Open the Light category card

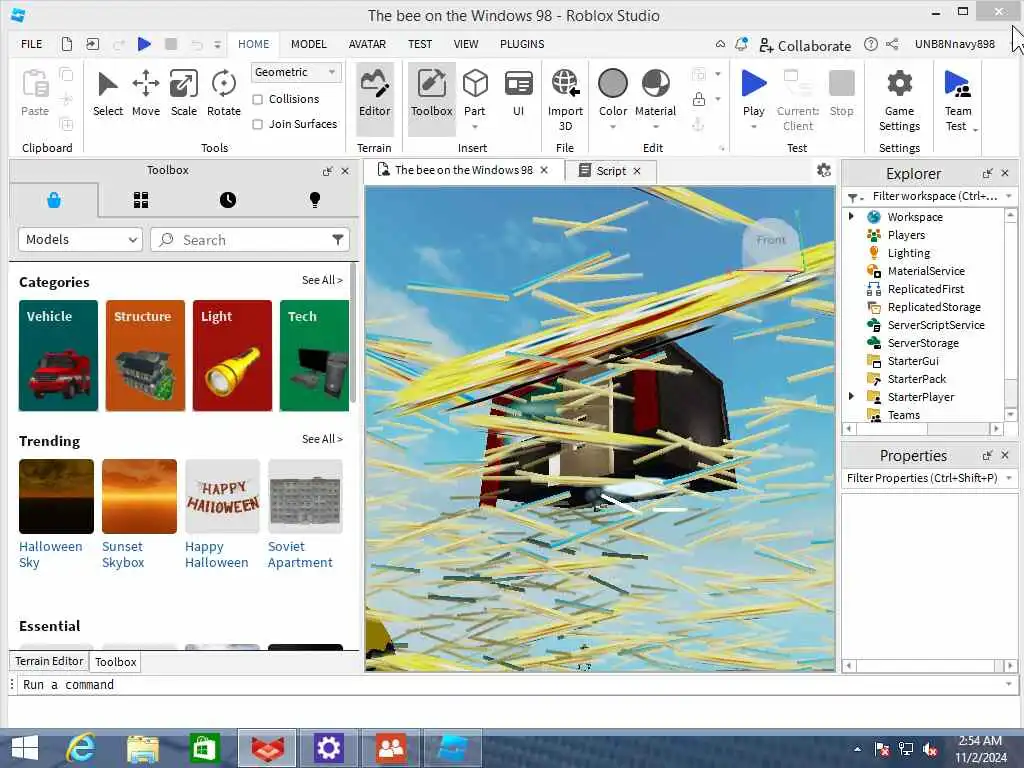coord(232,355)
